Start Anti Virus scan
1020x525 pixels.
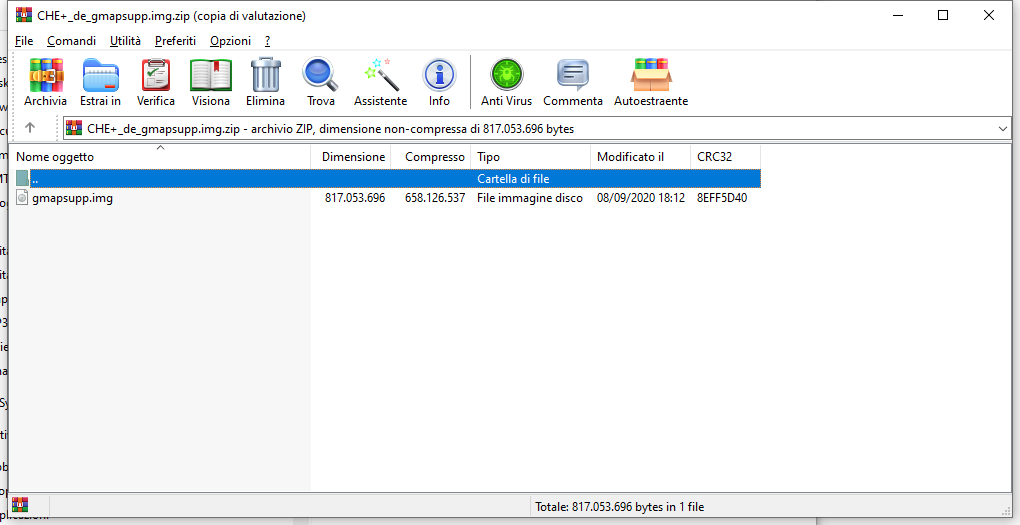point(506,82)
